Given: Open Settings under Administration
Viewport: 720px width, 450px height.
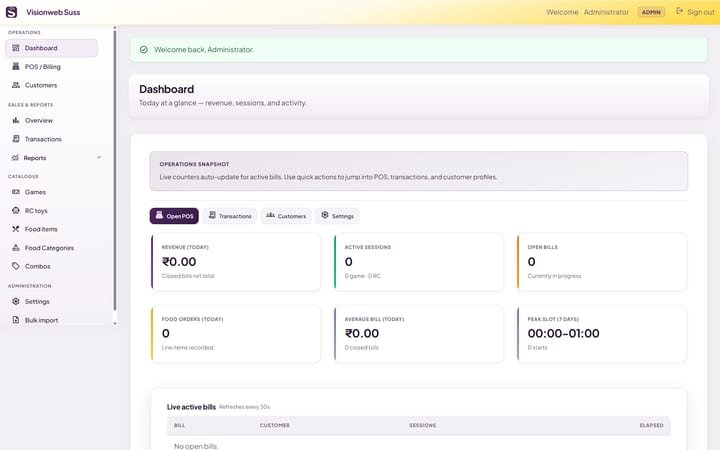Looking at the screenshot, I should pos(51,301).
